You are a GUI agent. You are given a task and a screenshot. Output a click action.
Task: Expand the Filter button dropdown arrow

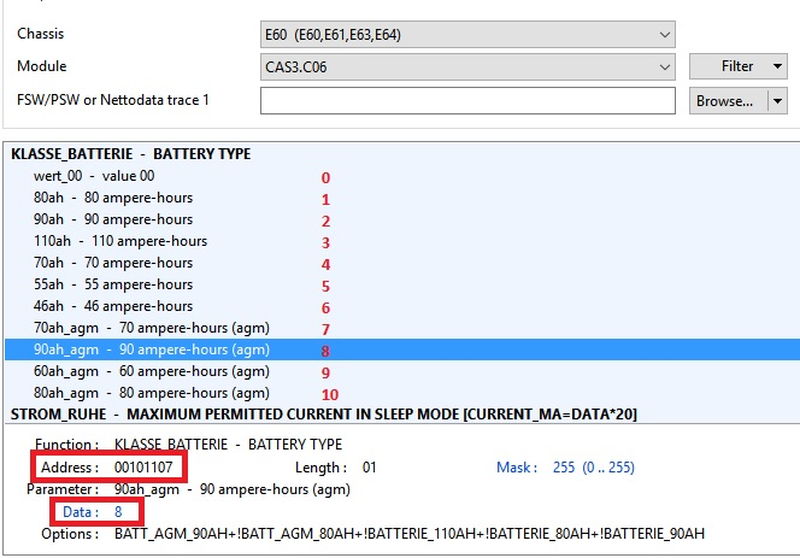(x=777, y=67)
